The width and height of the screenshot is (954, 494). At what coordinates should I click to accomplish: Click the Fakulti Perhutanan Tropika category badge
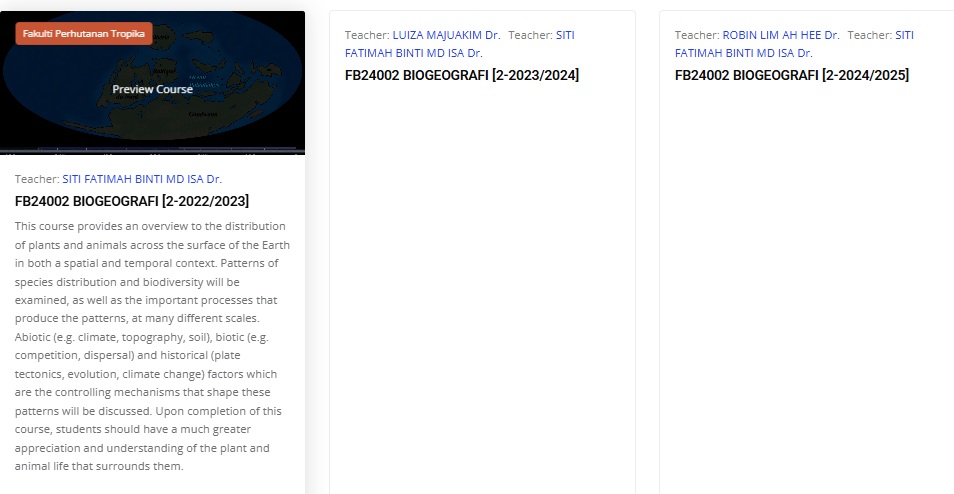pos(84,34)
